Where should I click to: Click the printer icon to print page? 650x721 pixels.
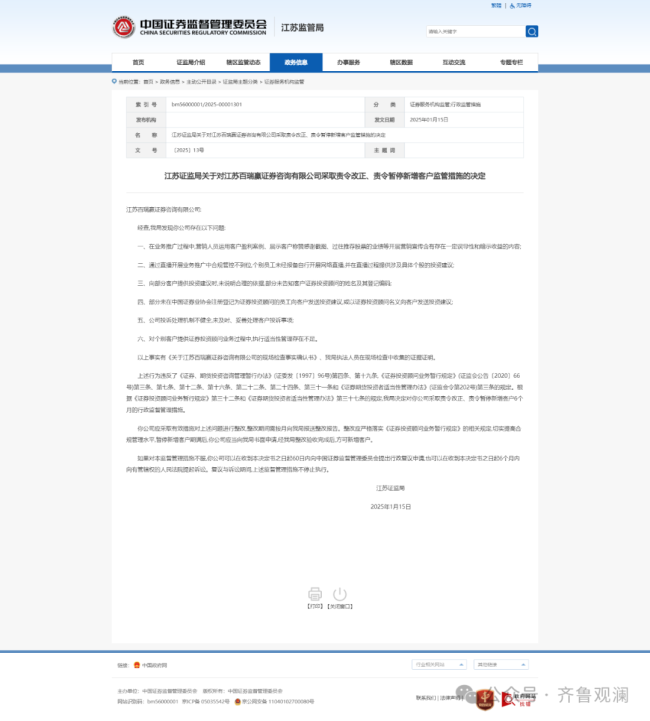[x=315, y=594]
